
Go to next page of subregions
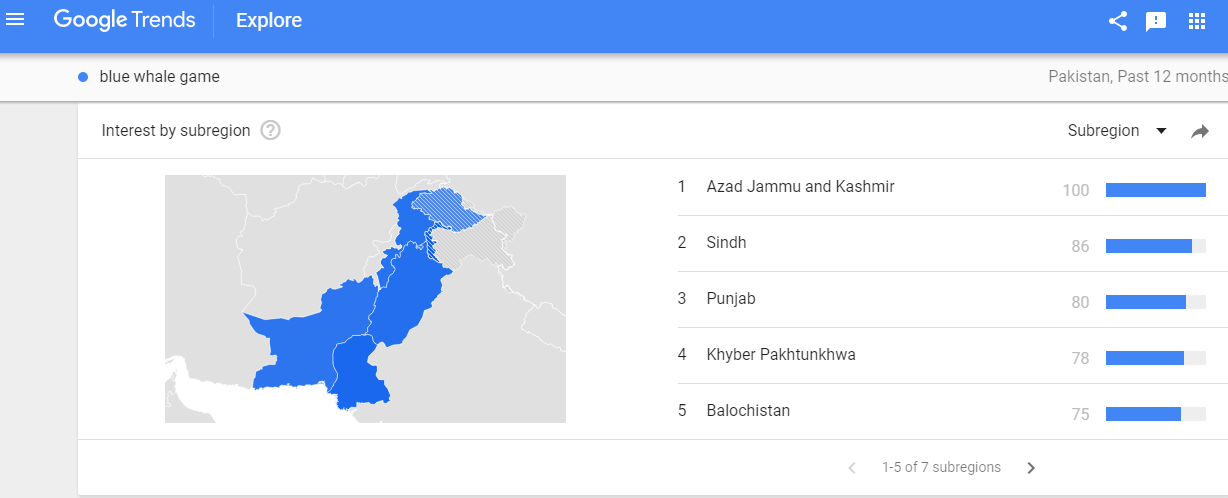click(1031, 467)
